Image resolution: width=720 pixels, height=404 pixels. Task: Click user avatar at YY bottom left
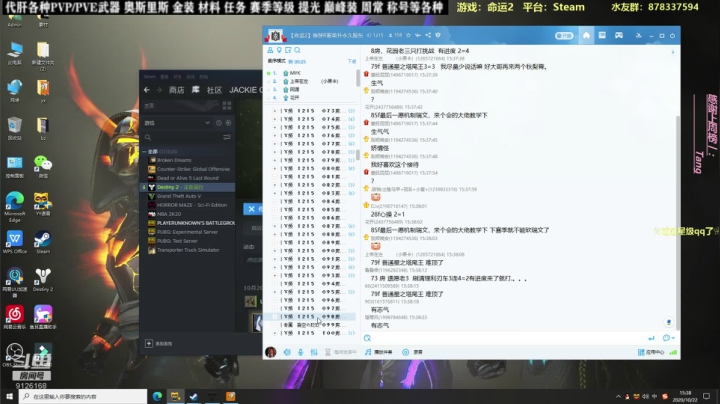coord(271,352)
